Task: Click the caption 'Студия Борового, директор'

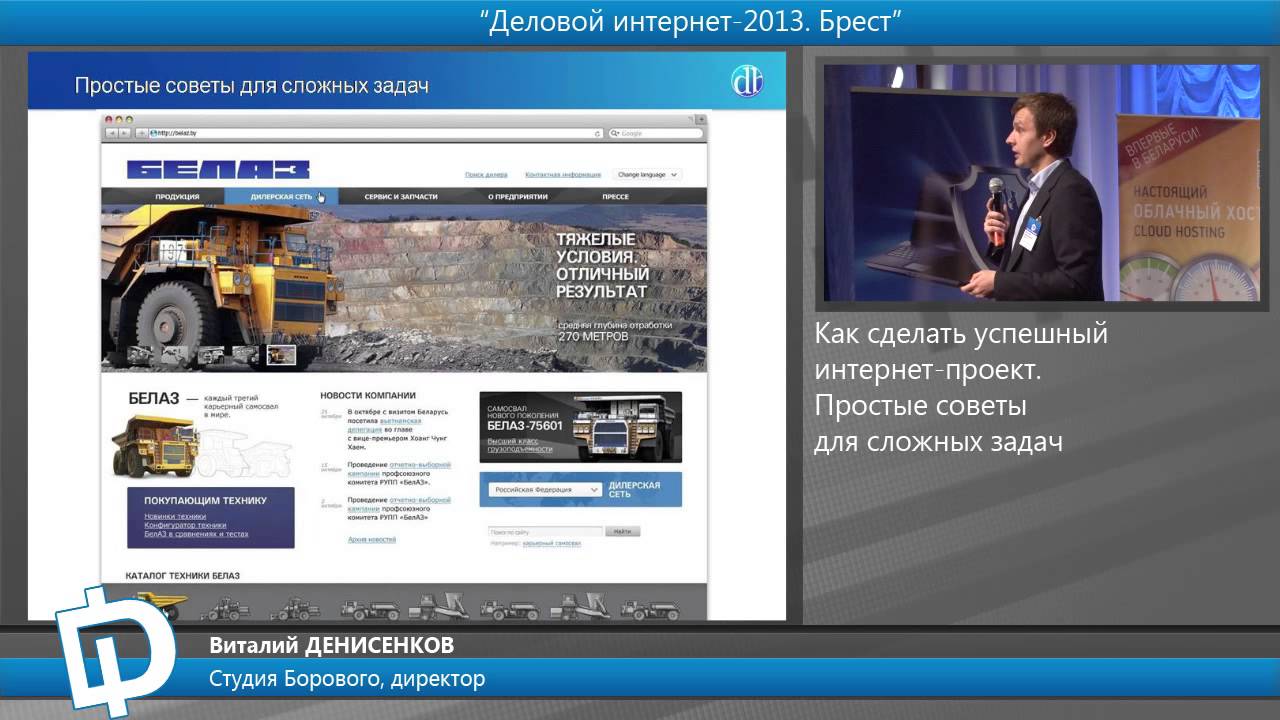Action: coord(347,679)
